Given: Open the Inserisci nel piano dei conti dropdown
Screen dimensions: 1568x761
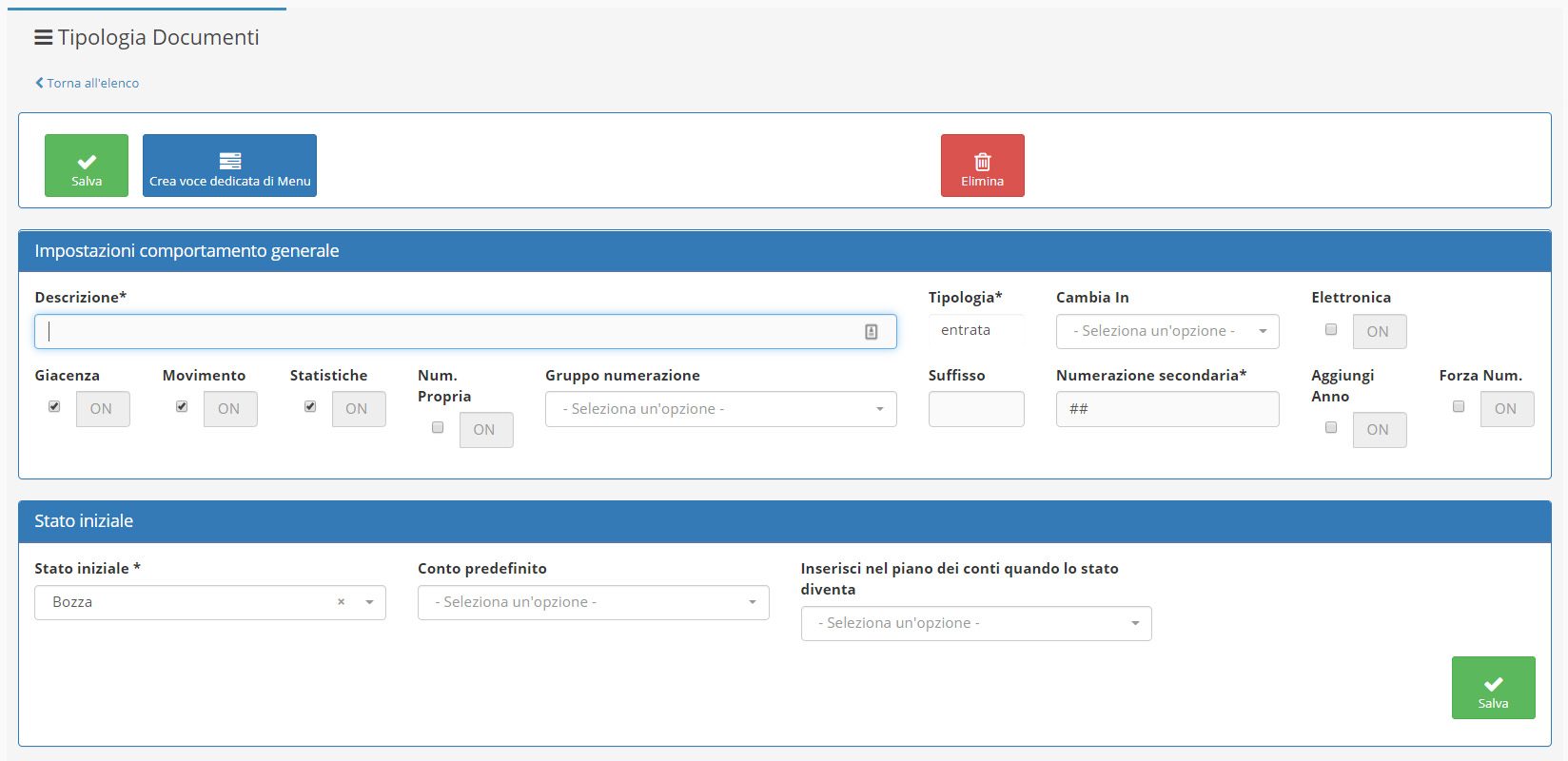Looking at the screenshot, I should (975, 624).
